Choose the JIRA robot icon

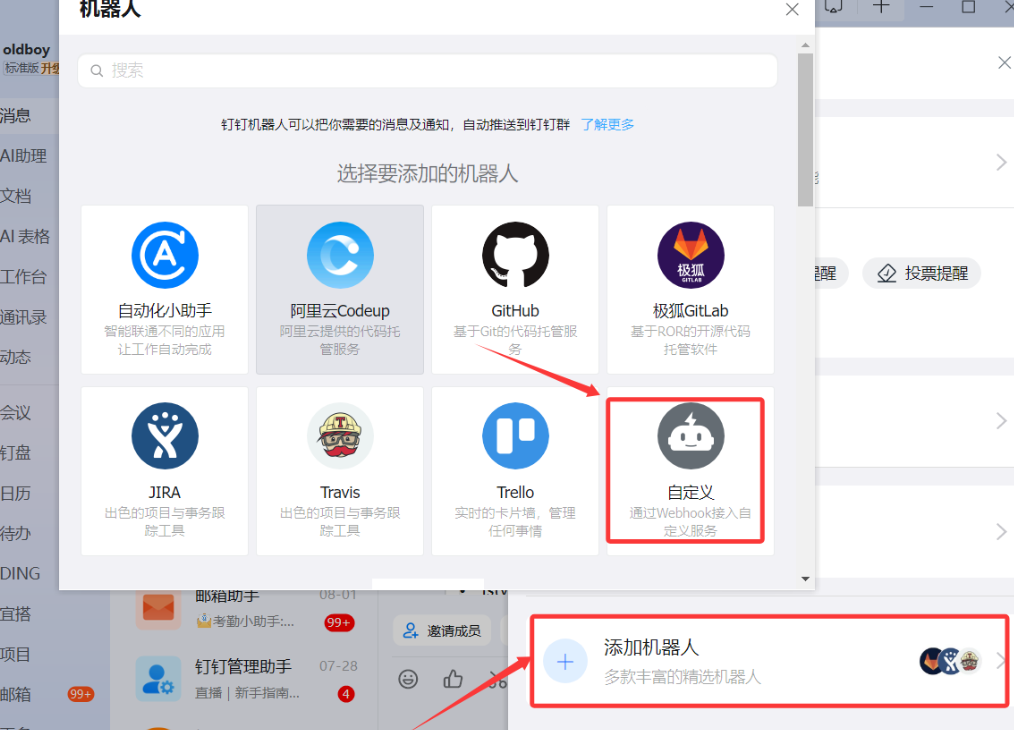click(x=165, y=436)
